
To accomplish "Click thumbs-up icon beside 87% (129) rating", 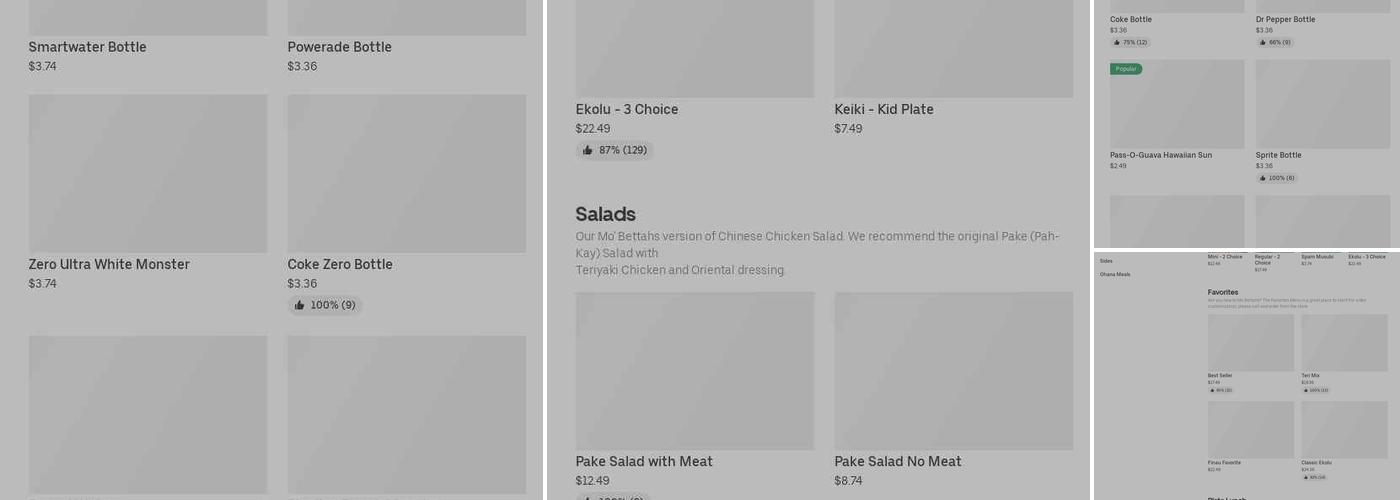I will click(587, 151).
